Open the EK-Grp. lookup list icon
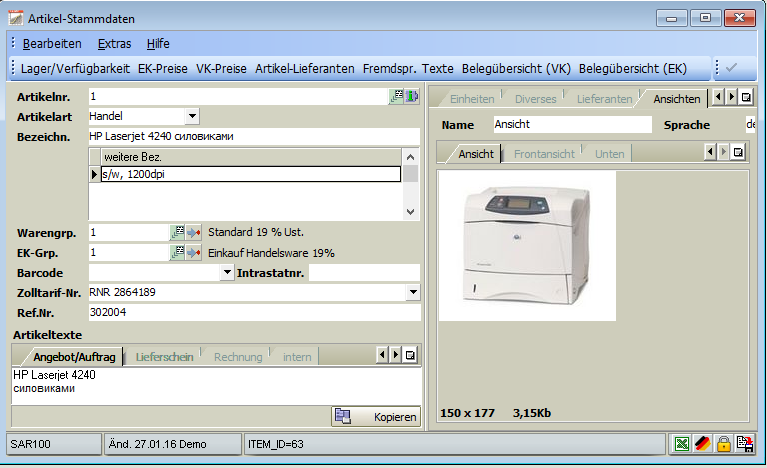Viewport: 767px width, 468px height. point(177,252)
